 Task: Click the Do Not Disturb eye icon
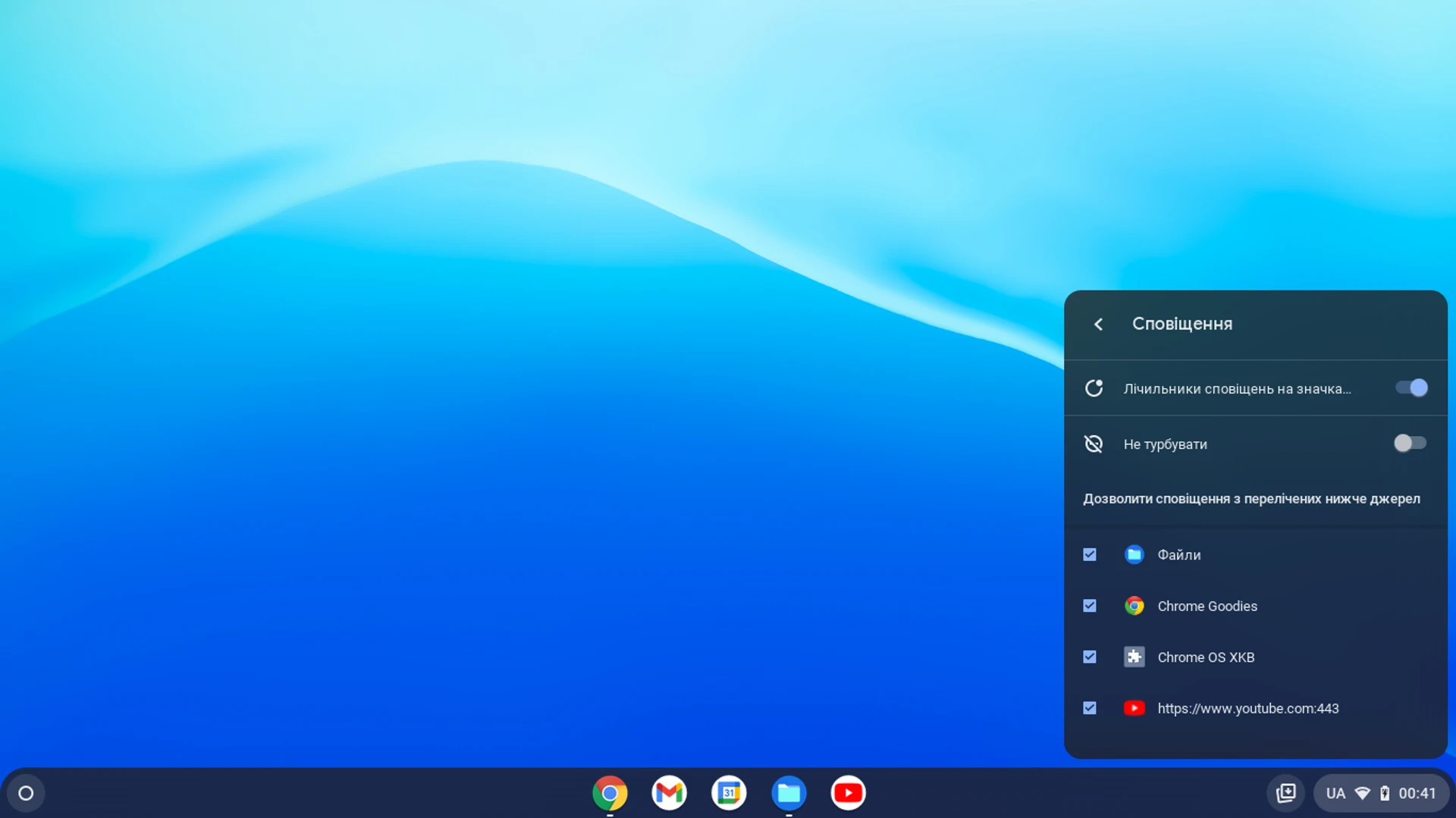coord(1094,443)
